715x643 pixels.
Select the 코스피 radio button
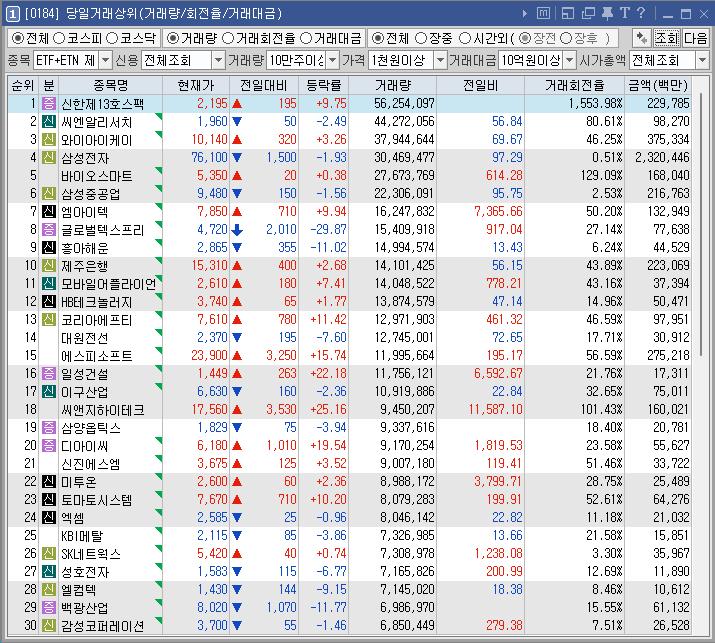[x=59, y=38]
